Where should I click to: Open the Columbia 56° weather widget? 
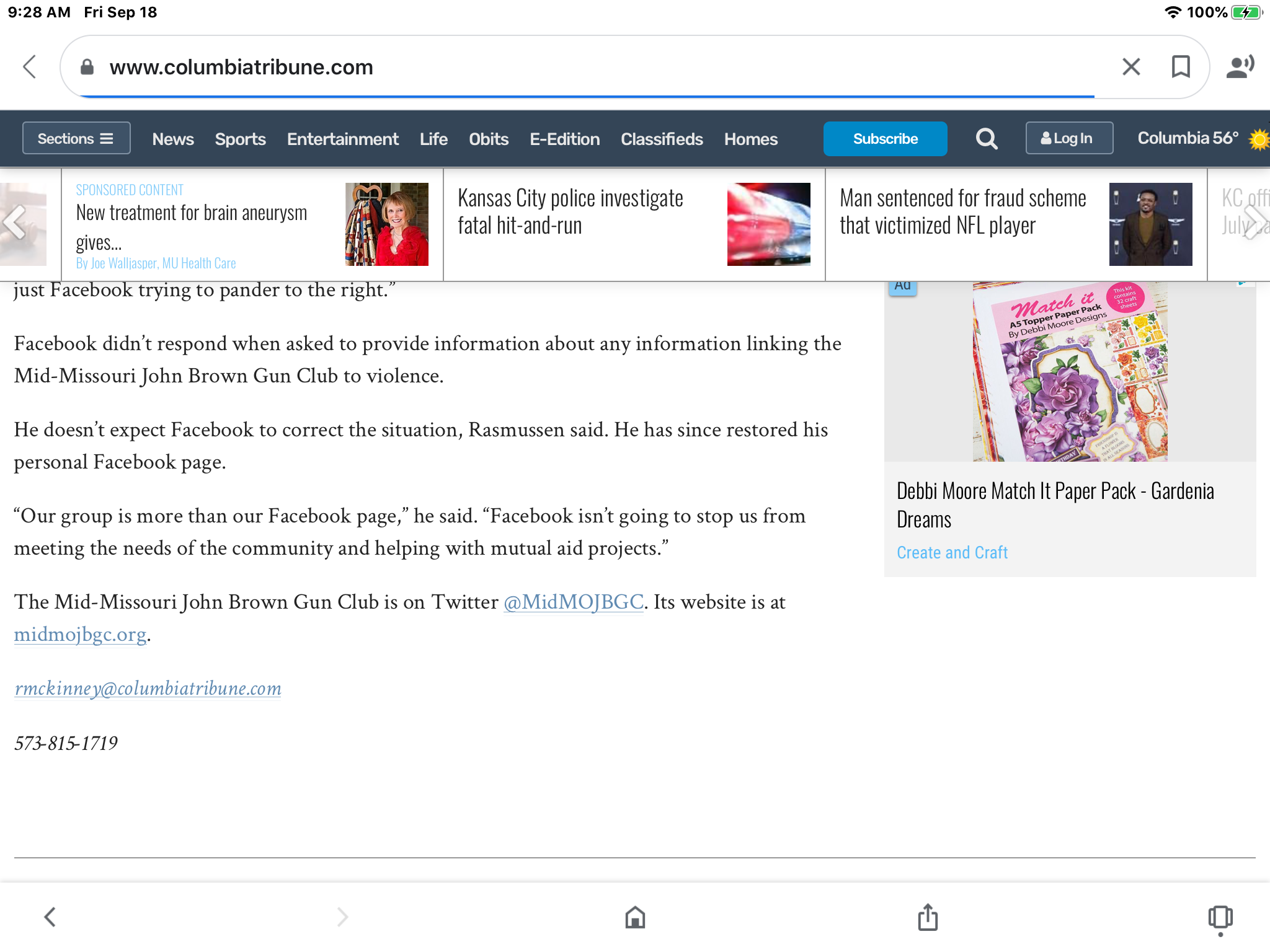pyautogui.click(x=1188, y=138)
